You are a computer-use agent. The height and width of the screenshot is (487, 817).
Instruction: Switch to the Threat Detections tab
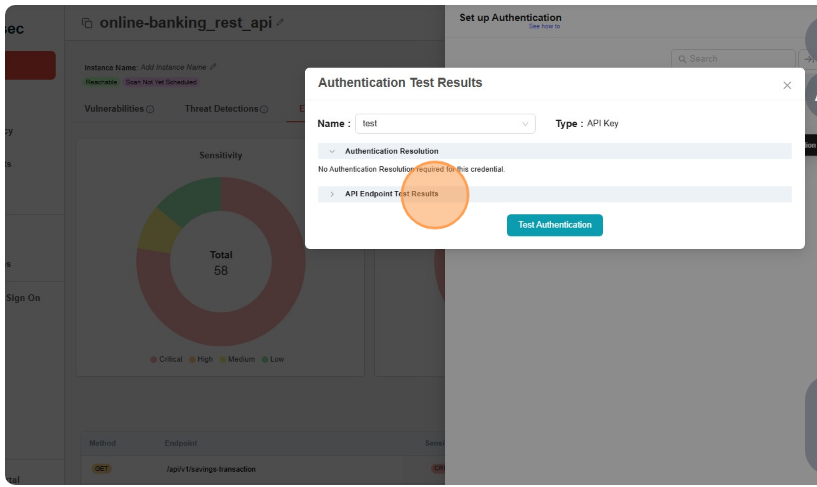(221, 108)
